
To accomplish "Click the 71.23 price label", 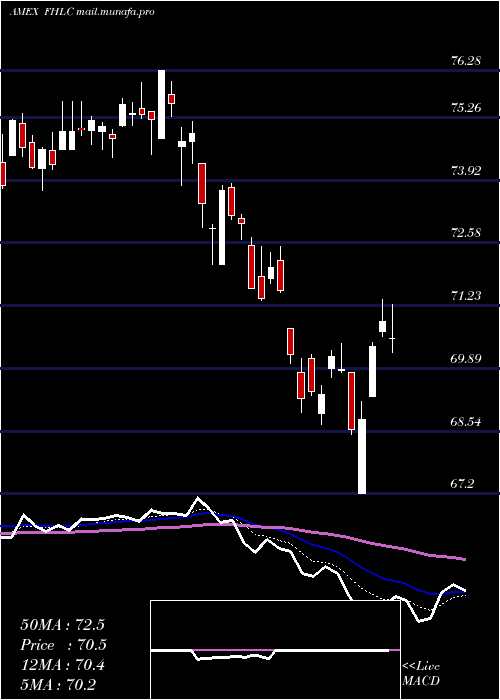I will pos(466,296).
